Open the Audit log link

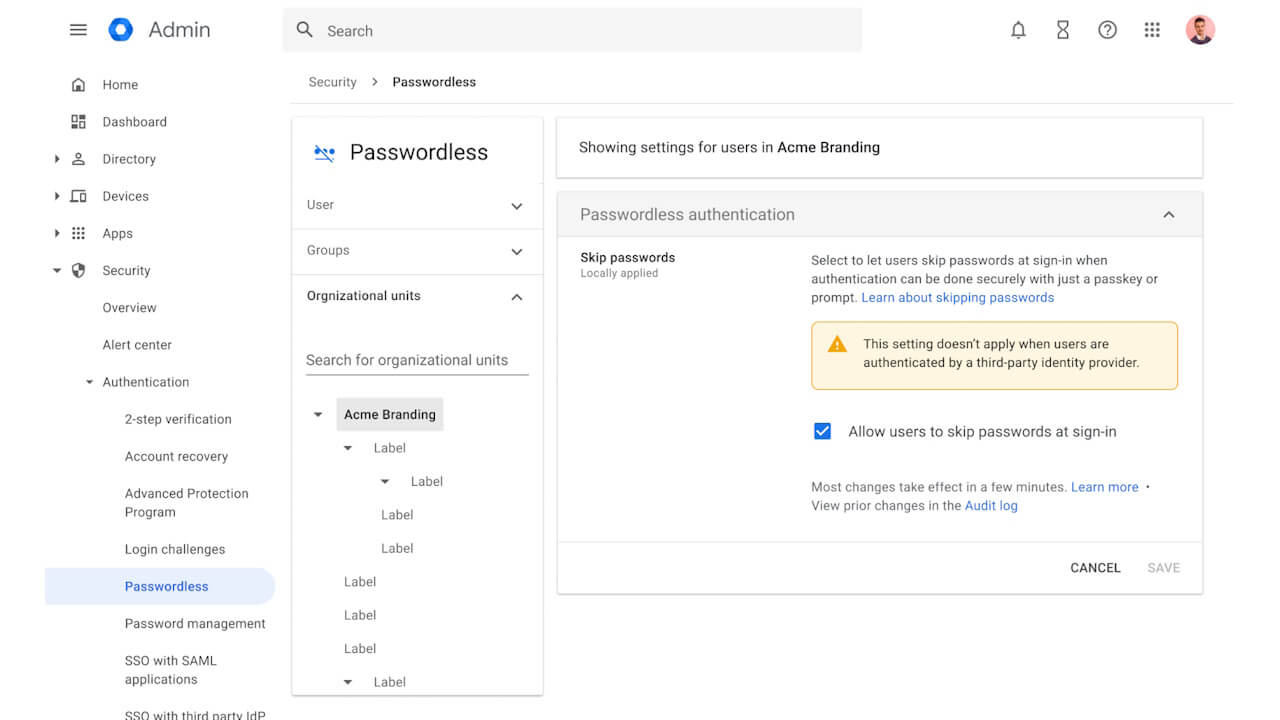[990, 505]
